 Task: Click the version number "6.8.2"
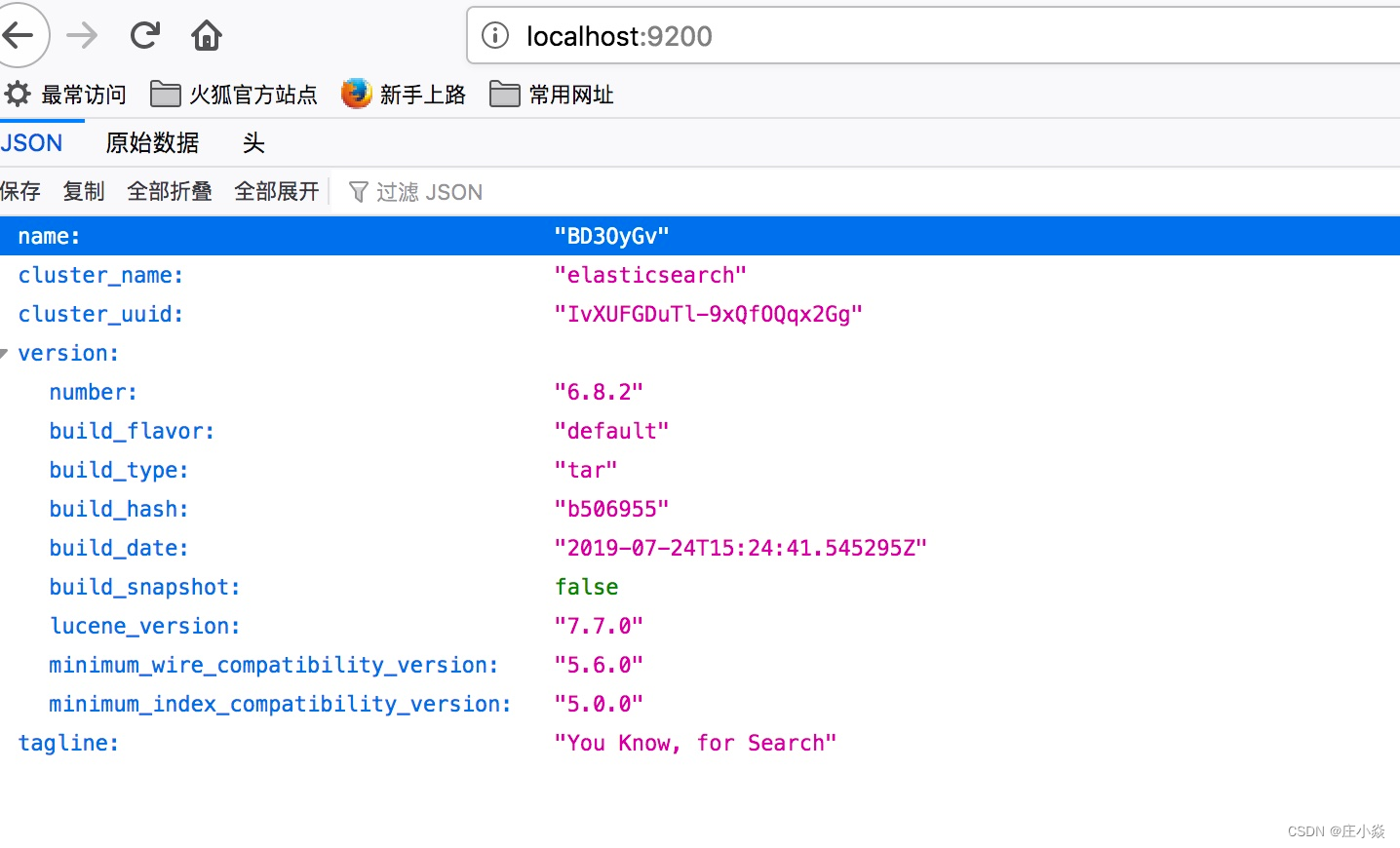click(599, 392)
